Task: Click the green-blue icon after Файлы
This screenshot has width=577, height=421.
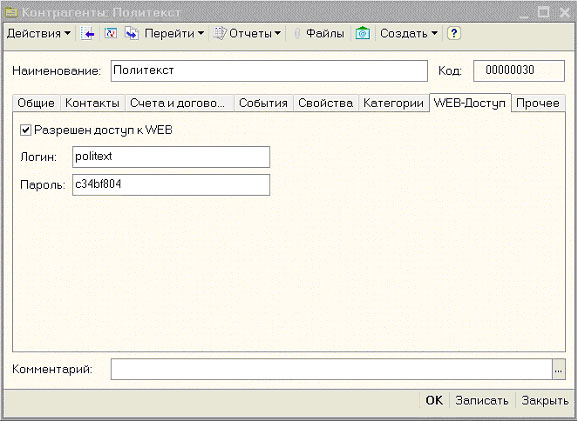Action: point(362,33)
